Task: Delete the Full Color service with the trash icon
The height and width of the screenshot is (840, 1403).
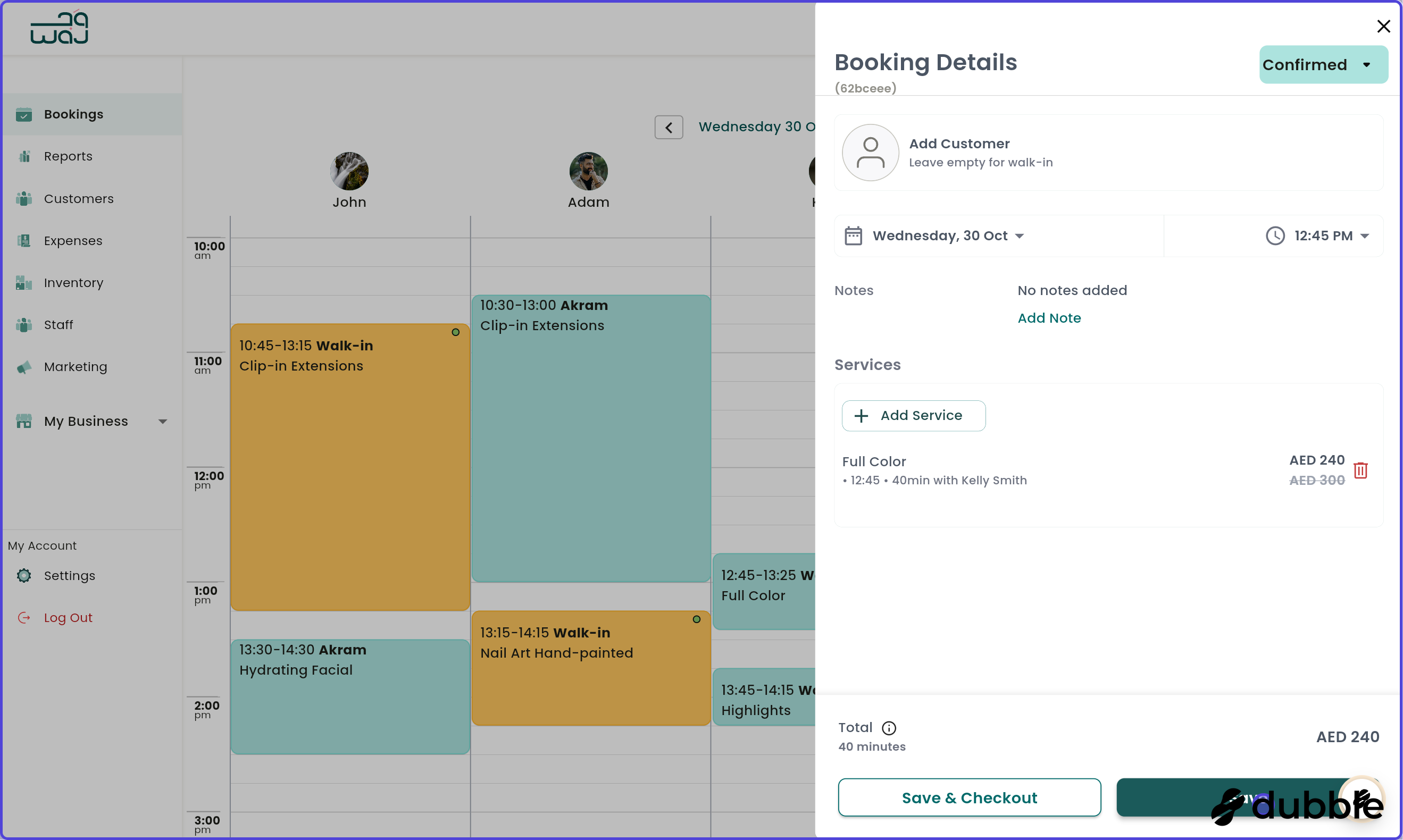Action: pyautogui.click(x=1361, y=471)
